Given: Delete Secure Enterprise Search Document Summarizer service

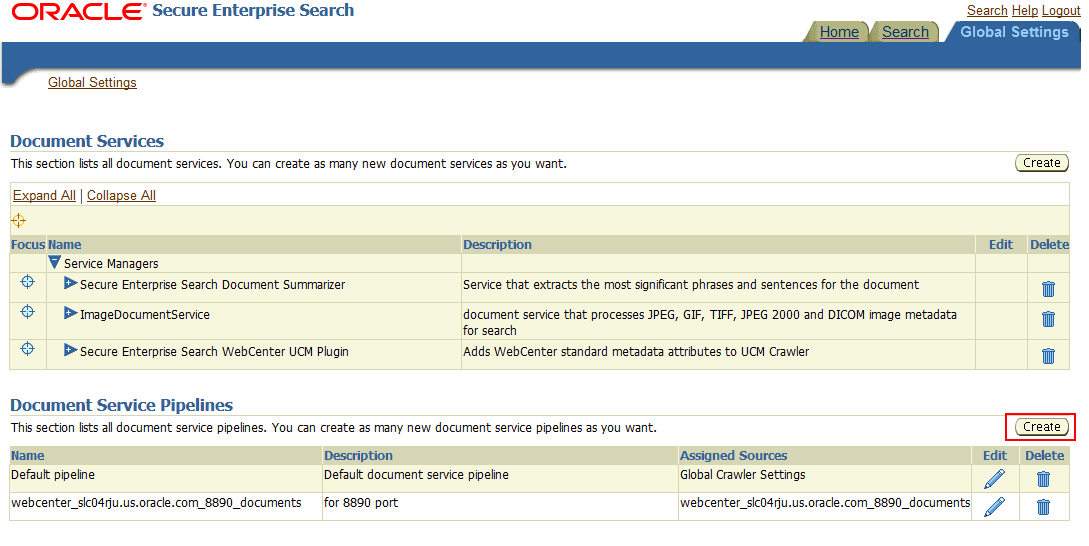Looking at the screenshot, I should [x=1048, y=288].
